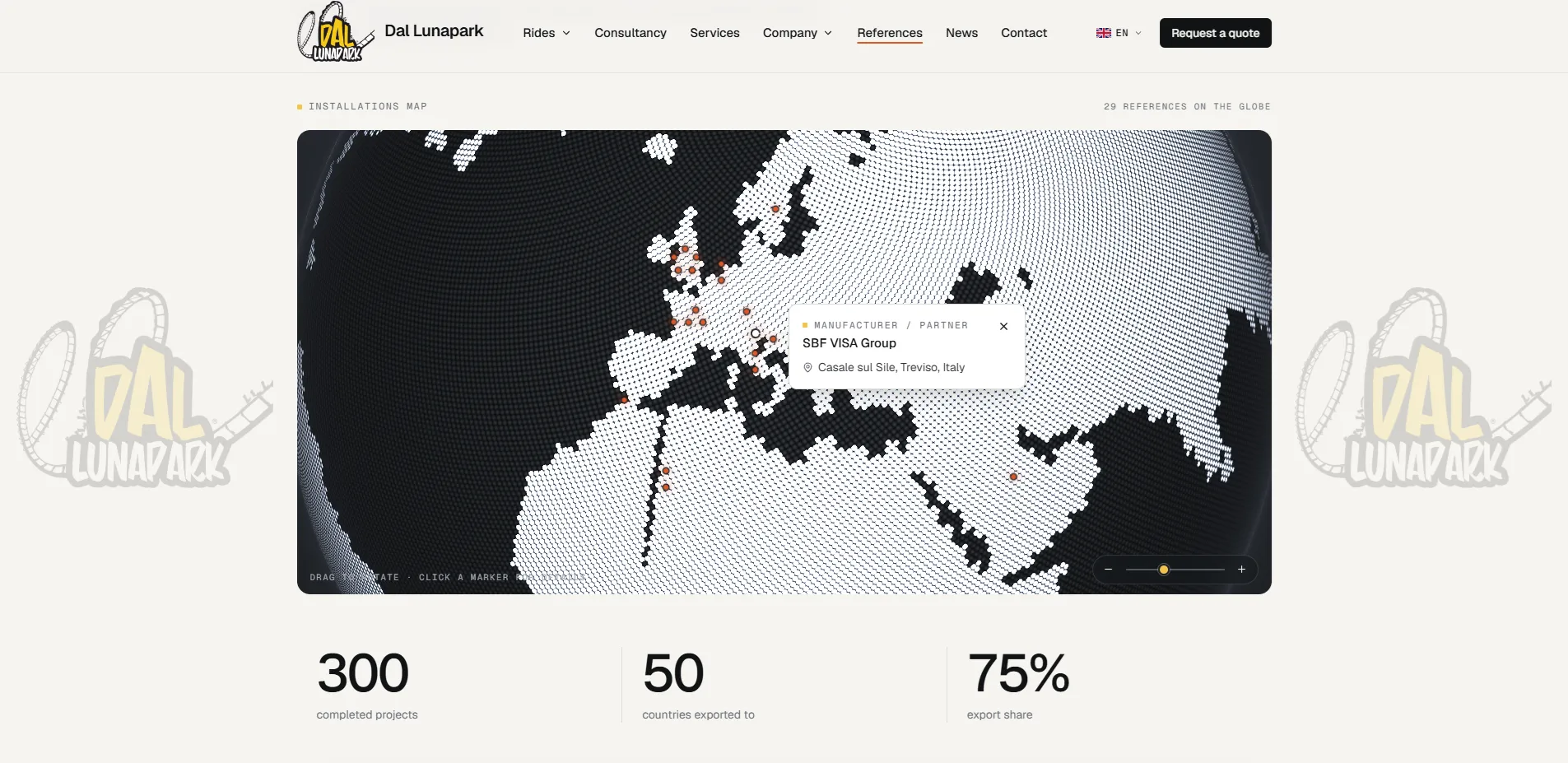Adjust the globe zoom slider handle

(x=1164, y=570)
